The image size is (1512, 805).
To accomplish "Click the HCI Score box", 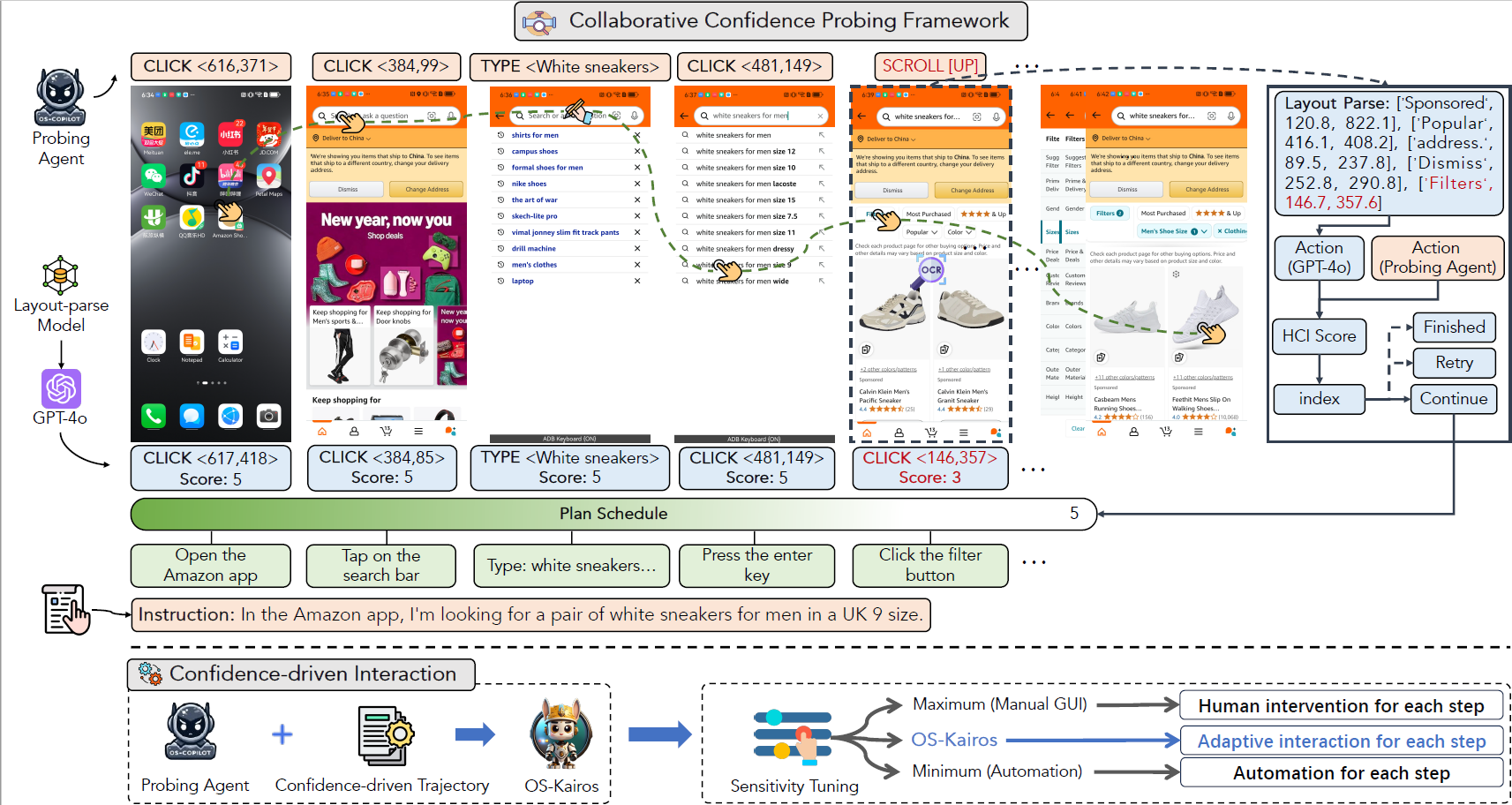I will 1319,336.
